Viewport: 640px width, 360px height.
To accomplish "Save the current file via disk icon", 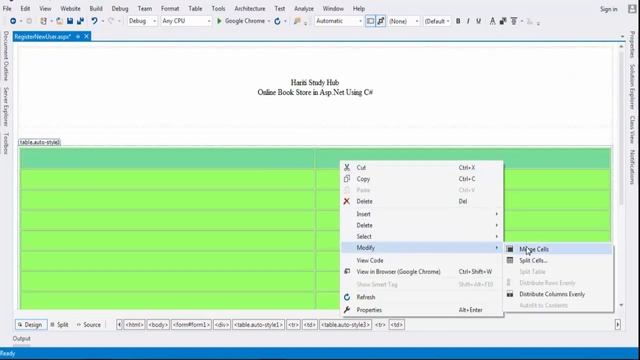I will 70,21.
